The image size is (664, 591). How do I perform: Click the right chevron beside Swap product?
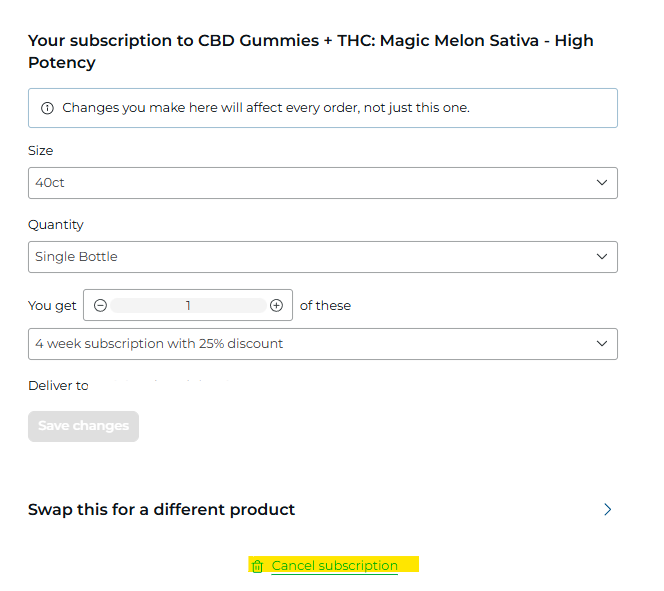click(607, 509)
